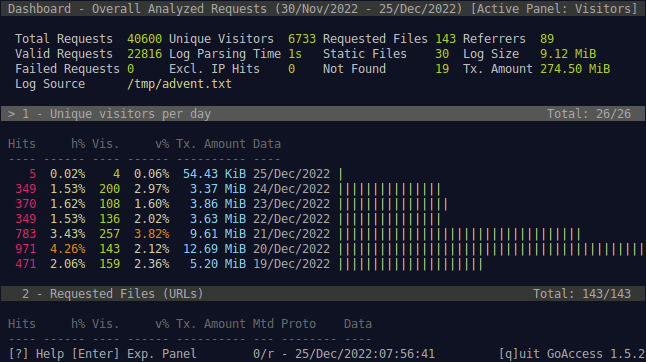Click the Tx. Amount value 274.50 MiB
The height and width of the screenshot is (362, 646).
(x=575, y=69)
